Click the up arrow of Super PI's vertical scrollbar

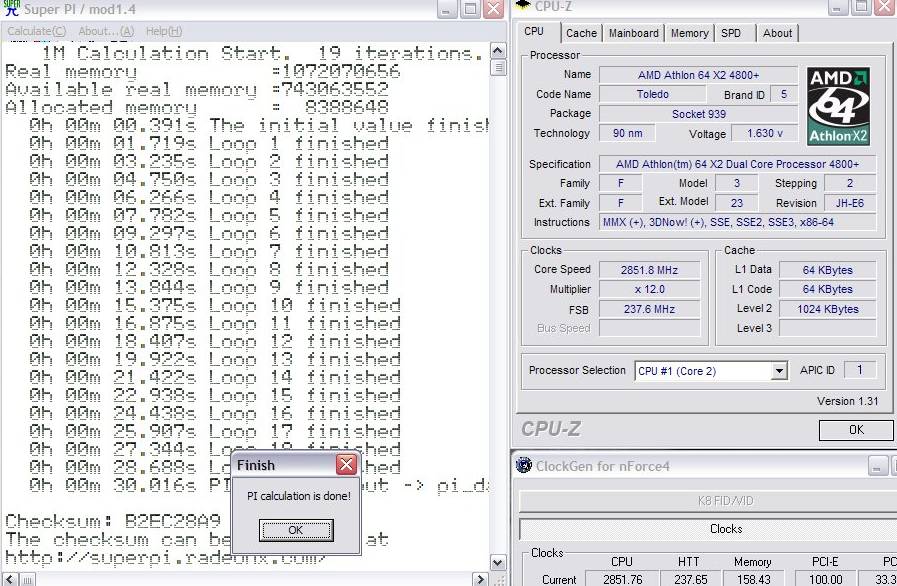[498, 51]
